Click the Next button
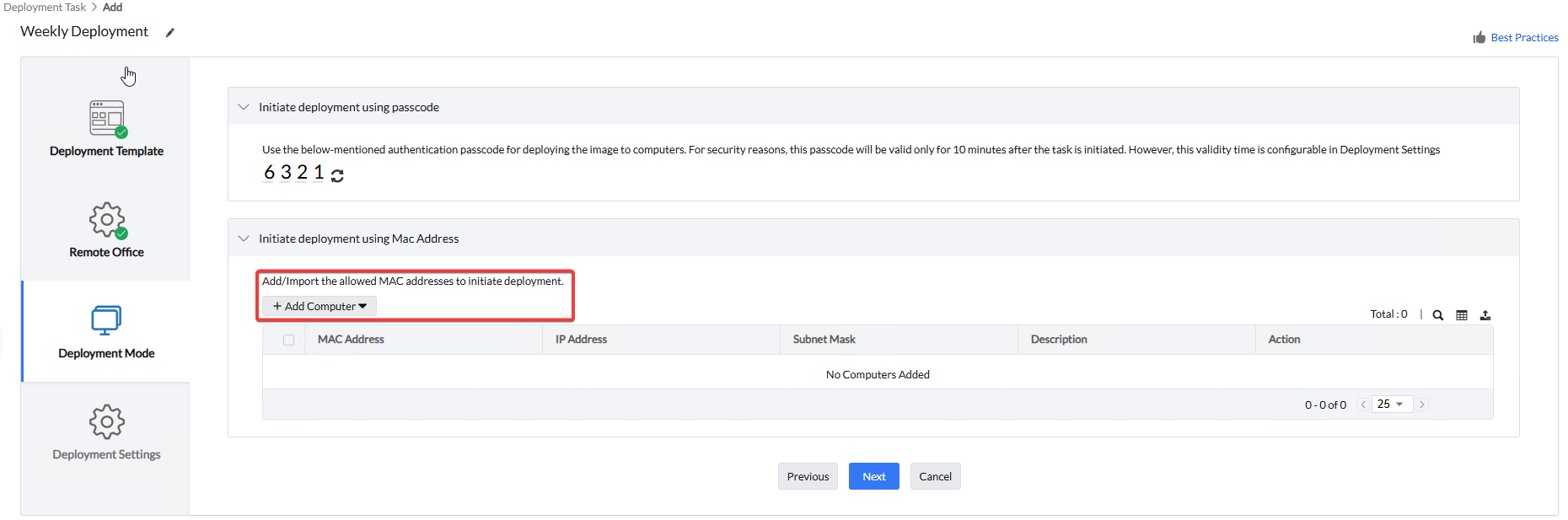The width and height of the screenshot is (1568, 520). point(873,476)
